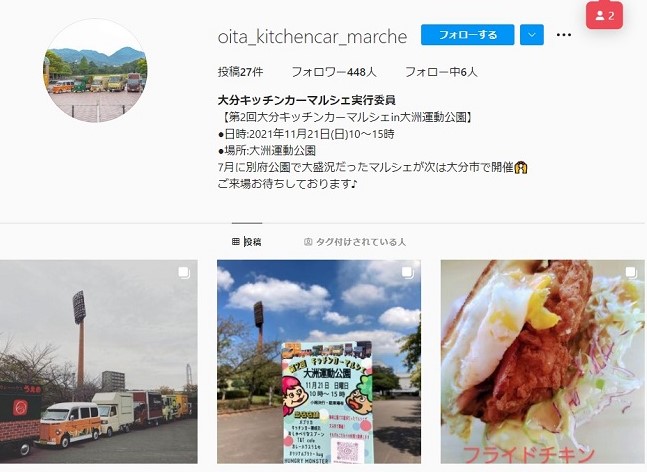Image resolution: width=647 pixels, height=472 pixels.
Task: Click the oita_kitchencar_marche username heading
Action: point(312,36)
